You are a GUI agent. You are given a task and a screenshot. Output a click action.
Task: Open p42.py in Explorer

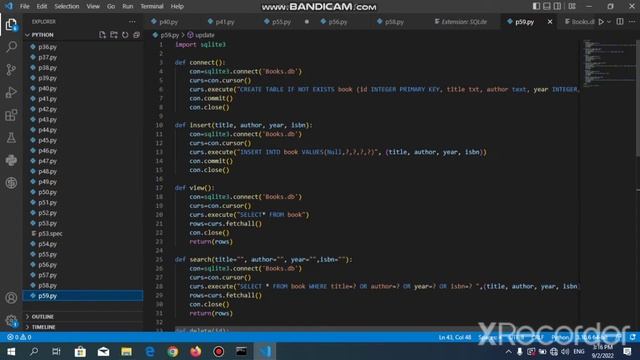(83, 109)
